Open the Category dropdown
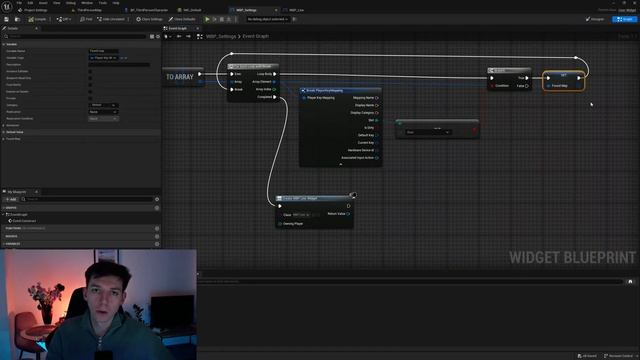The height and width of the screenshot is (360, 640). 103,105
